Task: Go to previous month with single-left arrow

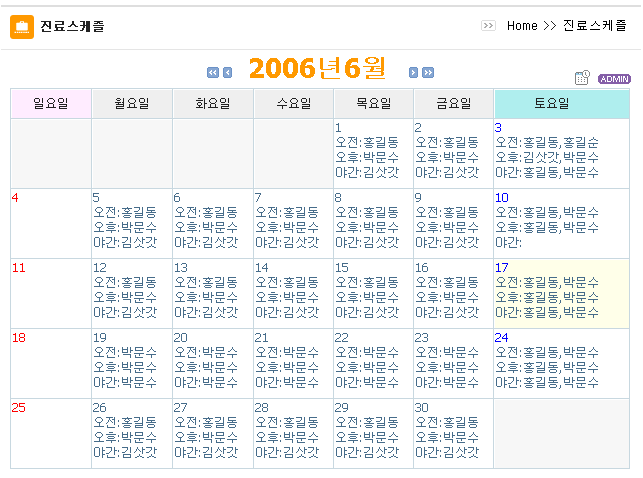Action: 228,73
